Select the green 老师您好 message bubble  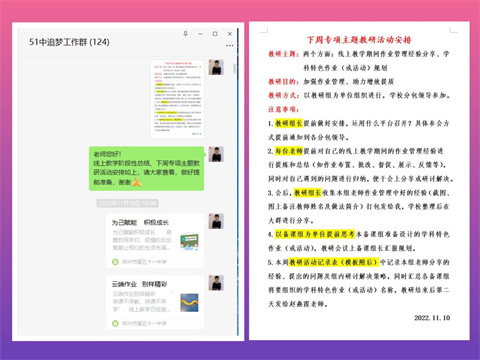(147, 168)
